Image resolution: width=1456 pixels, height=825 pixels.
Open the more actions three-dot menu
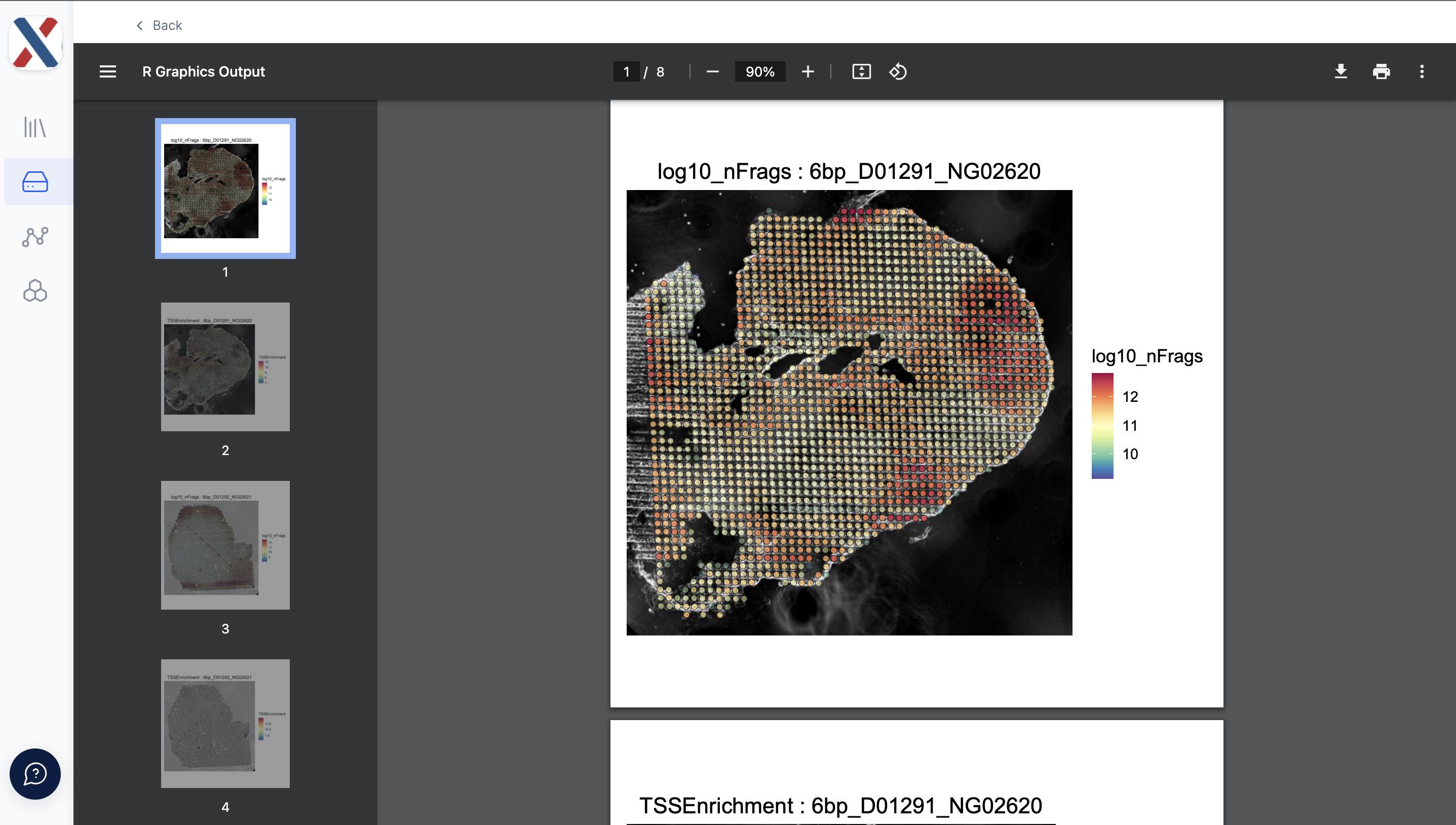point(1422,71)
